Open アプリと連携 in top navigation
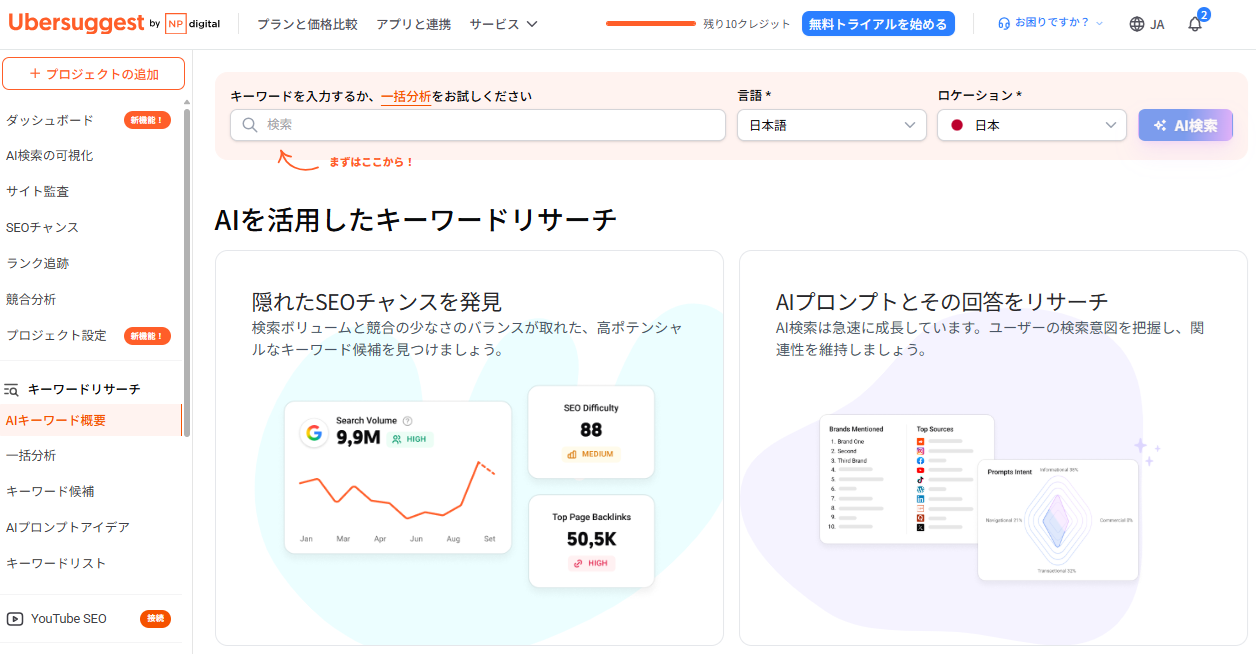The height and width of the screenshot is (654, 1256). click(x=413, y=24)
